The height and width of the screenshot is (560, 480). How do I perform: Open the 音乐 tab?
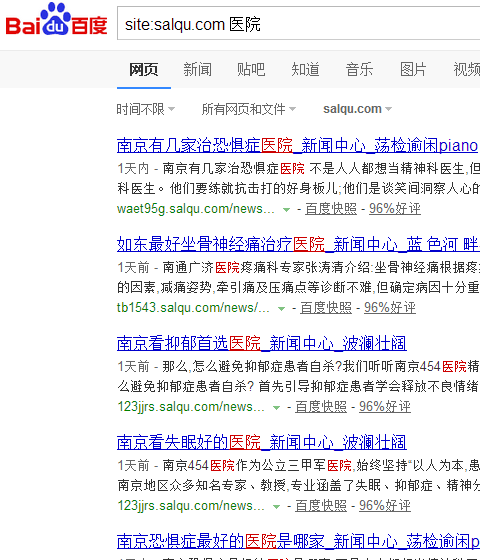coord(359,69)
